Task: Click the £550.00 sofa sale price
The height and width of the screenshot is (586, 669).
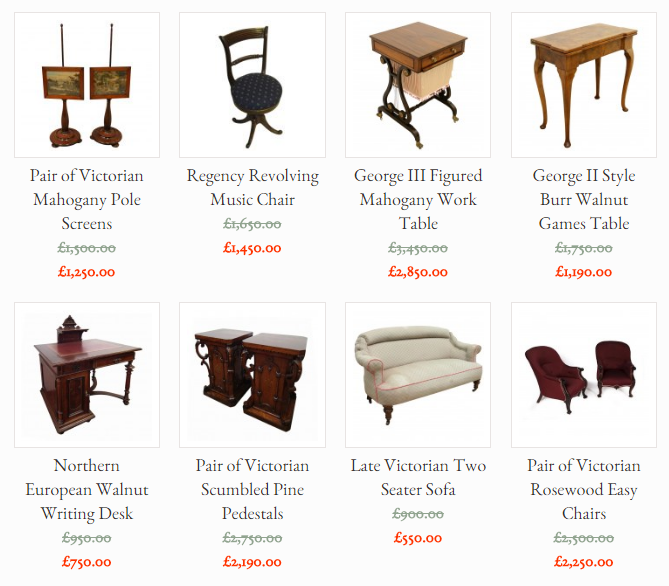Action: pos(418,538)
